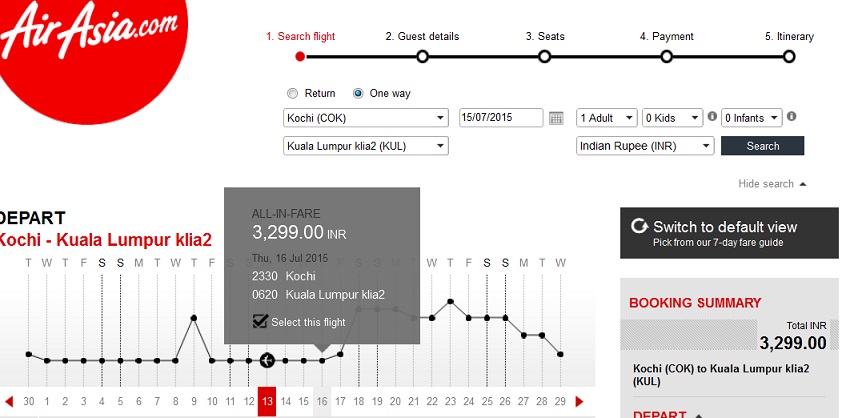Select date 13 in the date strip
This screenshot has width=842, height=418.
tap(267, 401)
